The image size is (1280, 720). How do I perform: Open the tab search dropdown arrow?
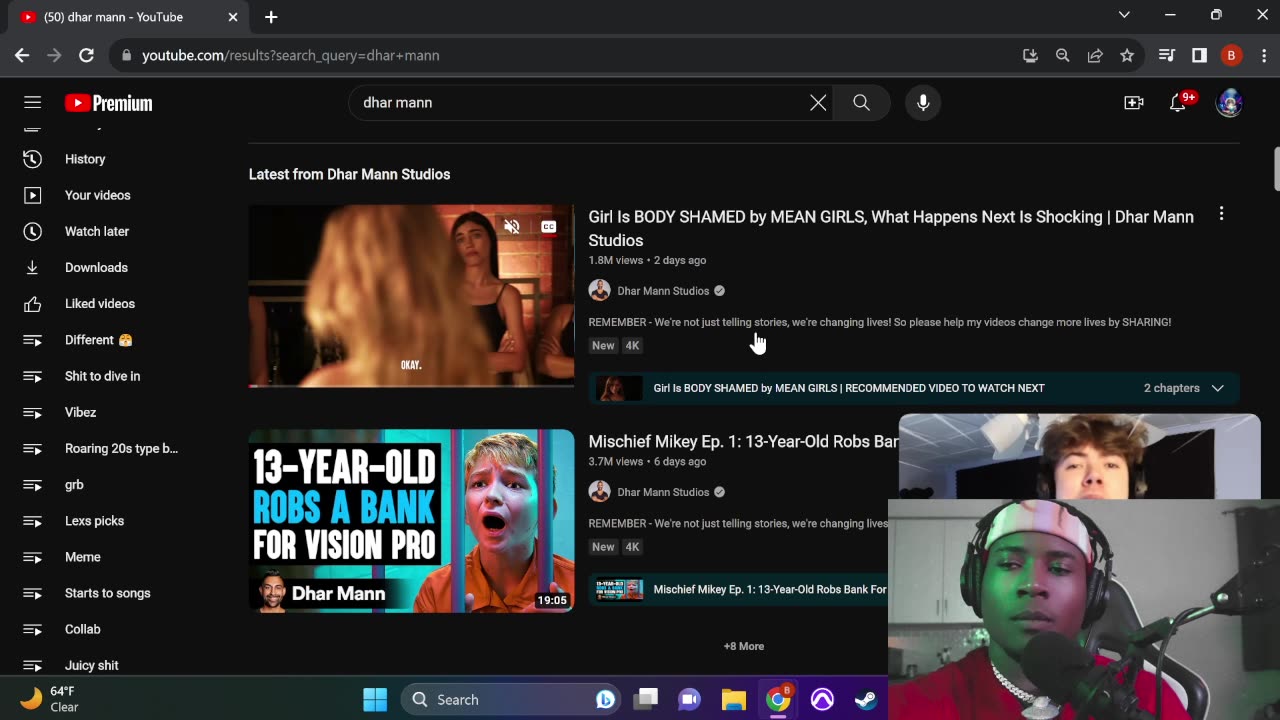[x=1124, y=15]
